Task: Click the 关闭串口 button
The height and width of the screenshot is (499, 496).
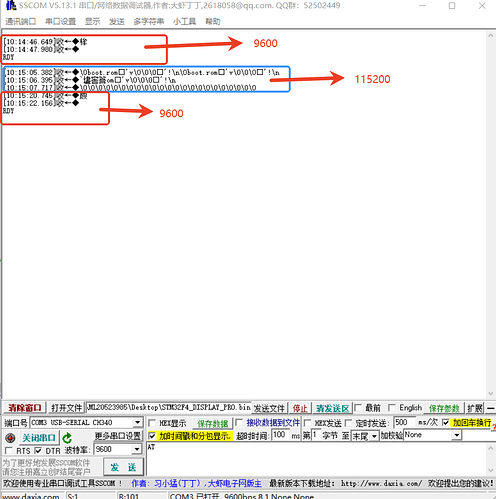Action: [x=38, y=438]
